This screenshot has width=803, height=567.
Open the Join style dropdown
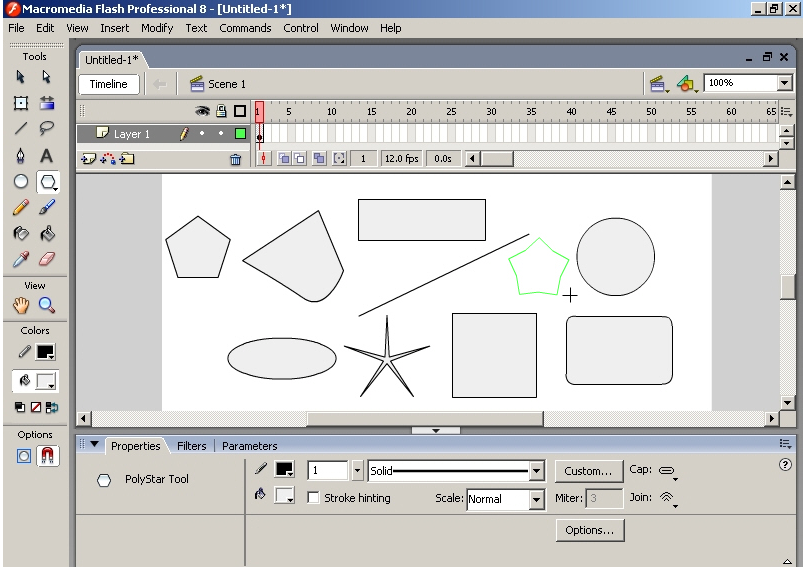pyautogui.click(x=668, y=498)
